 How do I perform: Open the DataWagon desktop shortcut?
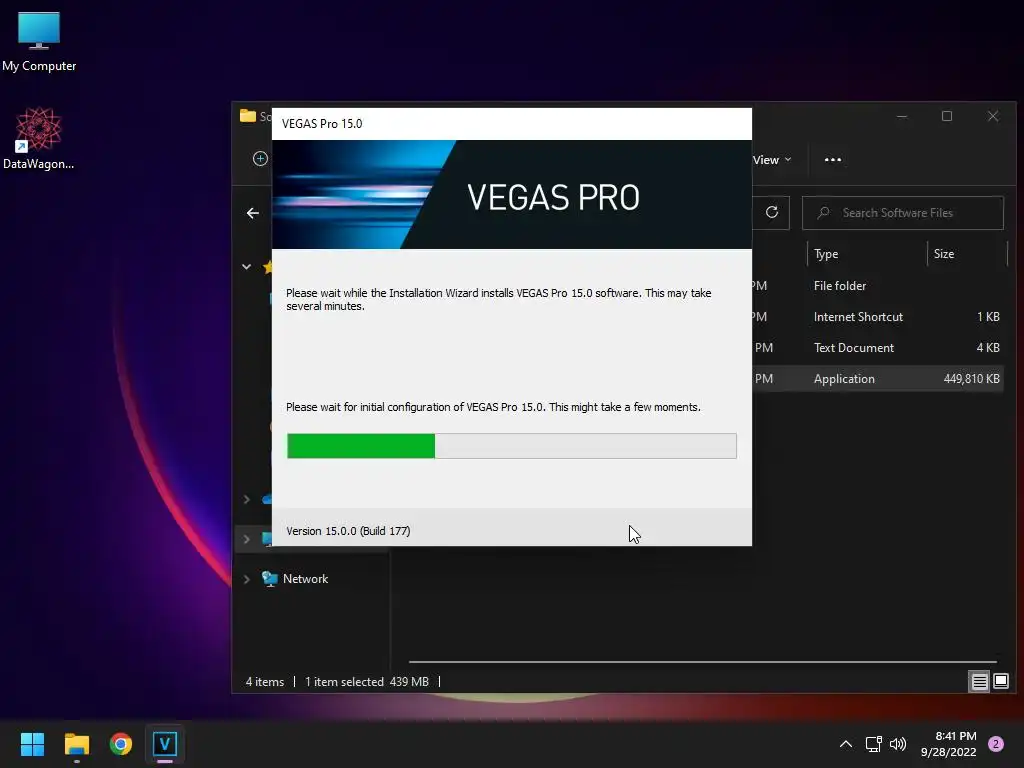39,138
